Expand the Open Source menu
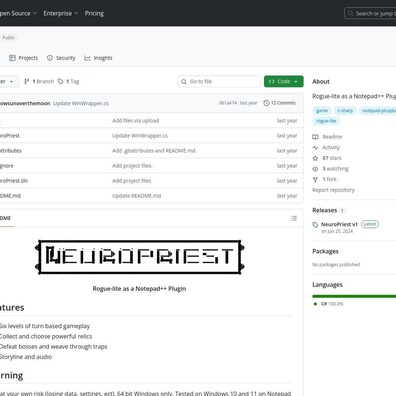 click(18, 13)
